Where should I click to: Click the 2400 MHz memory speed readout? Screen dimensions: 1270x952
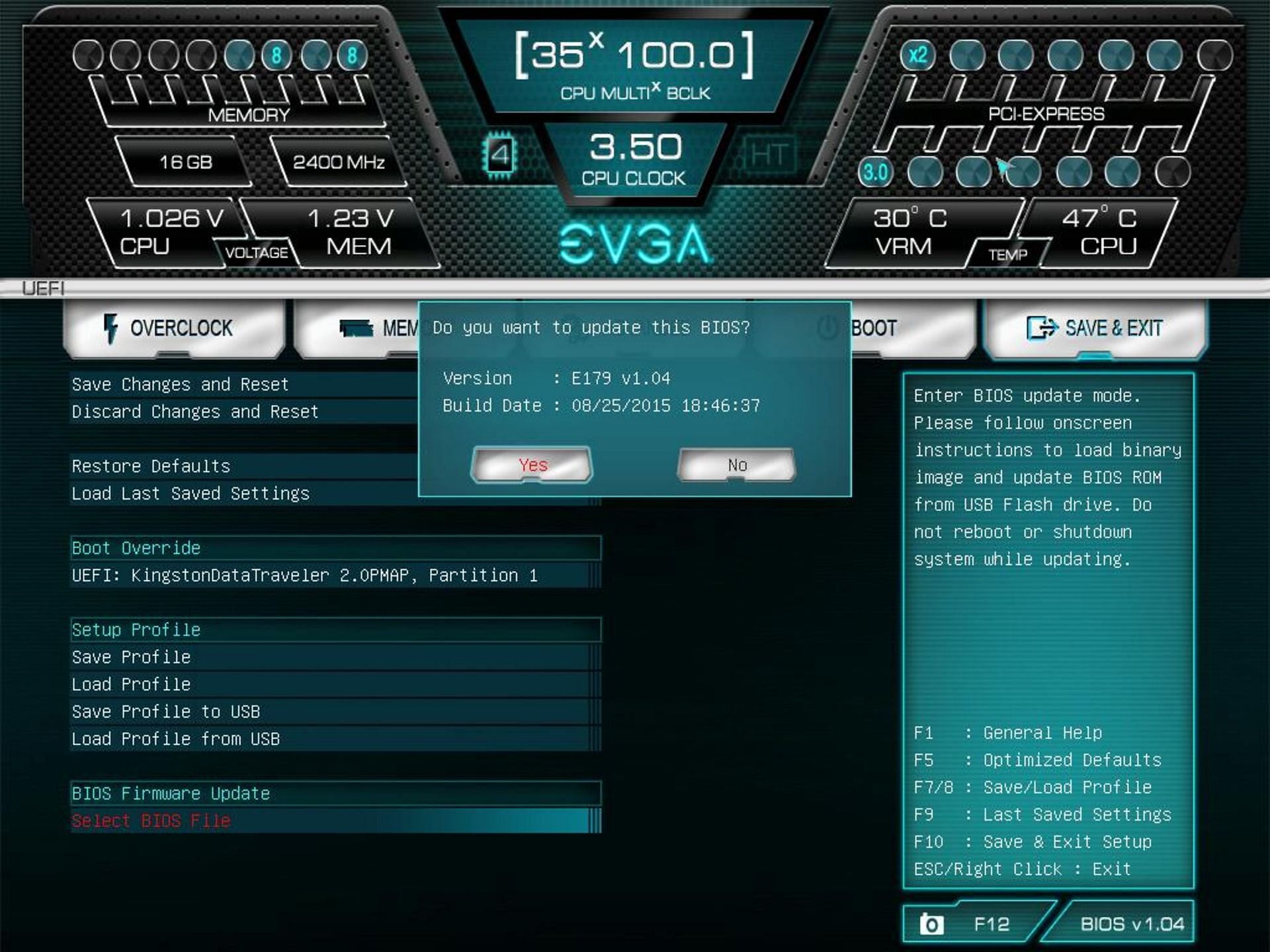[339, 162]
